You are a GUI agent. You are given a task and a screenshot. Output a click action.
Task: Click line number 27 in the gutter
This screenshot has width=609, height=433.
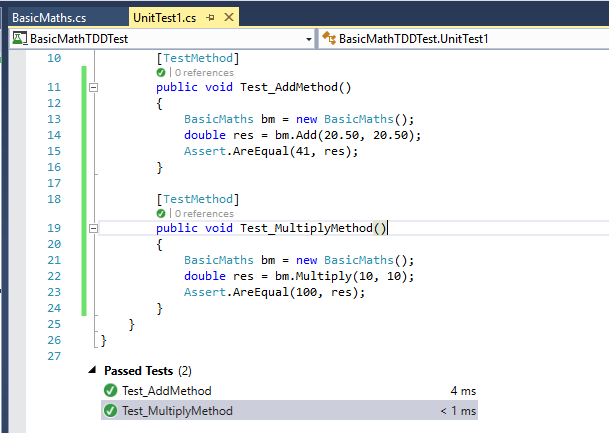pyautogui.click(x=54, y=356)
